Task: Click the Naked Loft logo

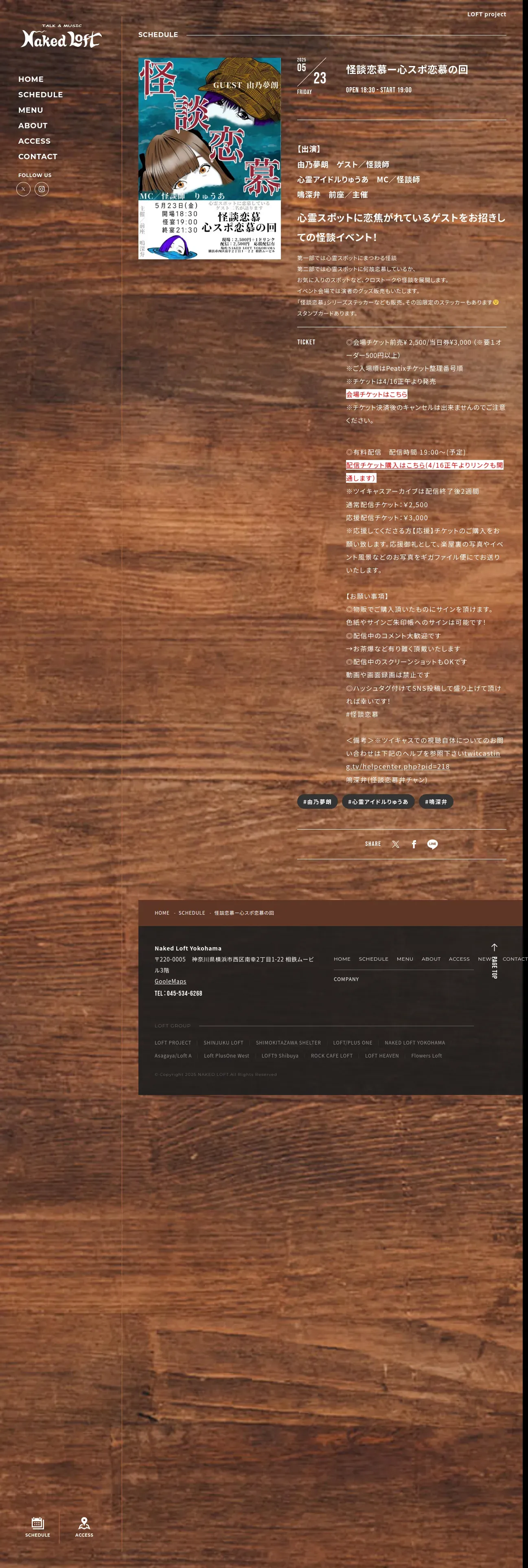Action: coord(61,37)
